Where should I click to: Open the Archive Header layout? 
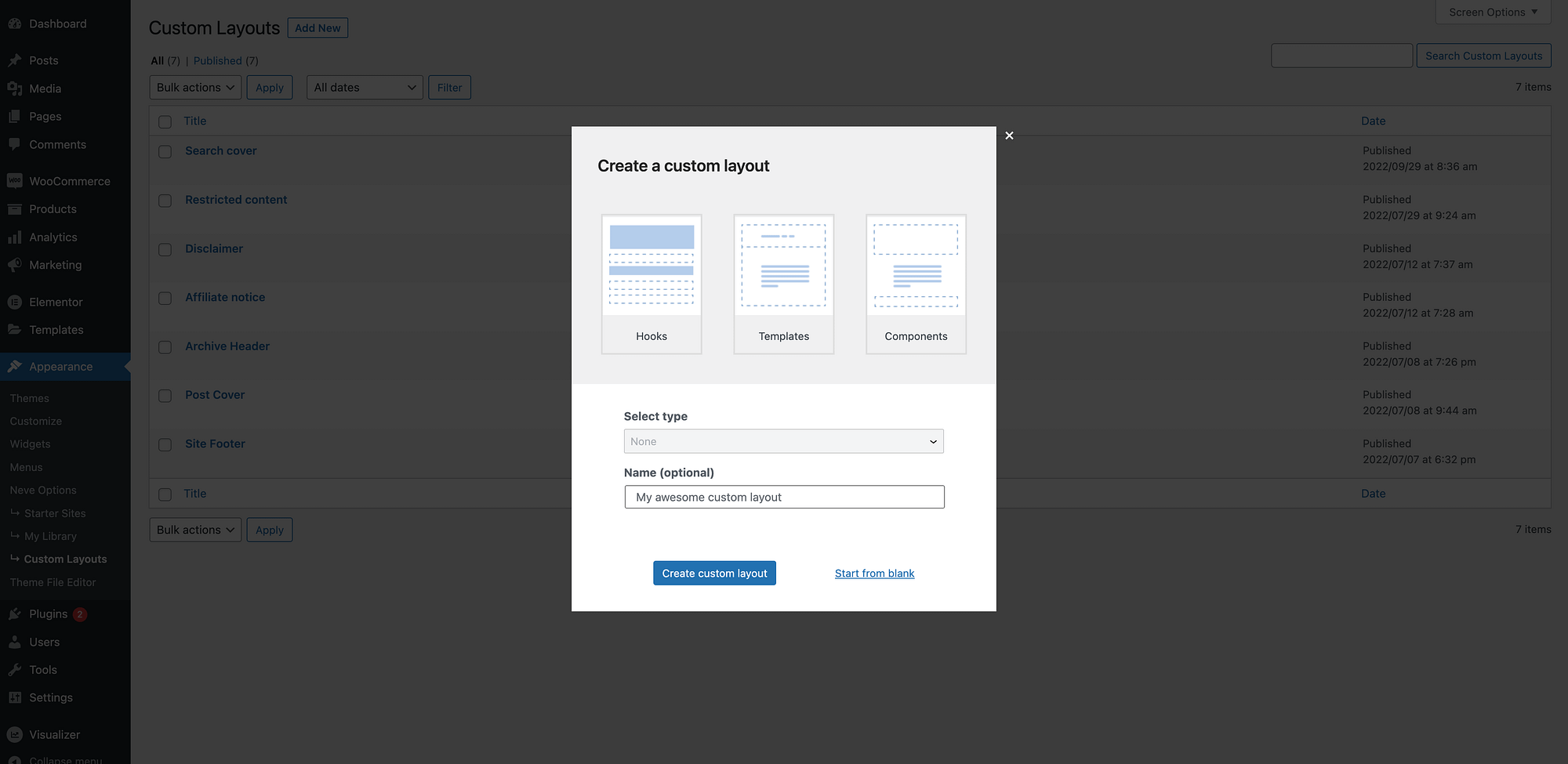[x=227, y=346]
